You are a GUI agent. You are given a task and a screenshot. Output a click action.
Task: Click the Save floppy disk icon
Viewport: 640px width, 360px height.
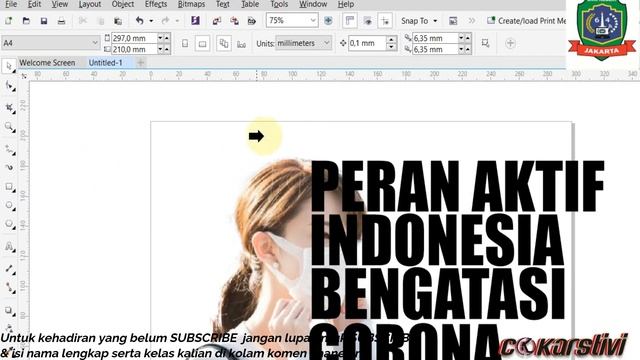44,20
